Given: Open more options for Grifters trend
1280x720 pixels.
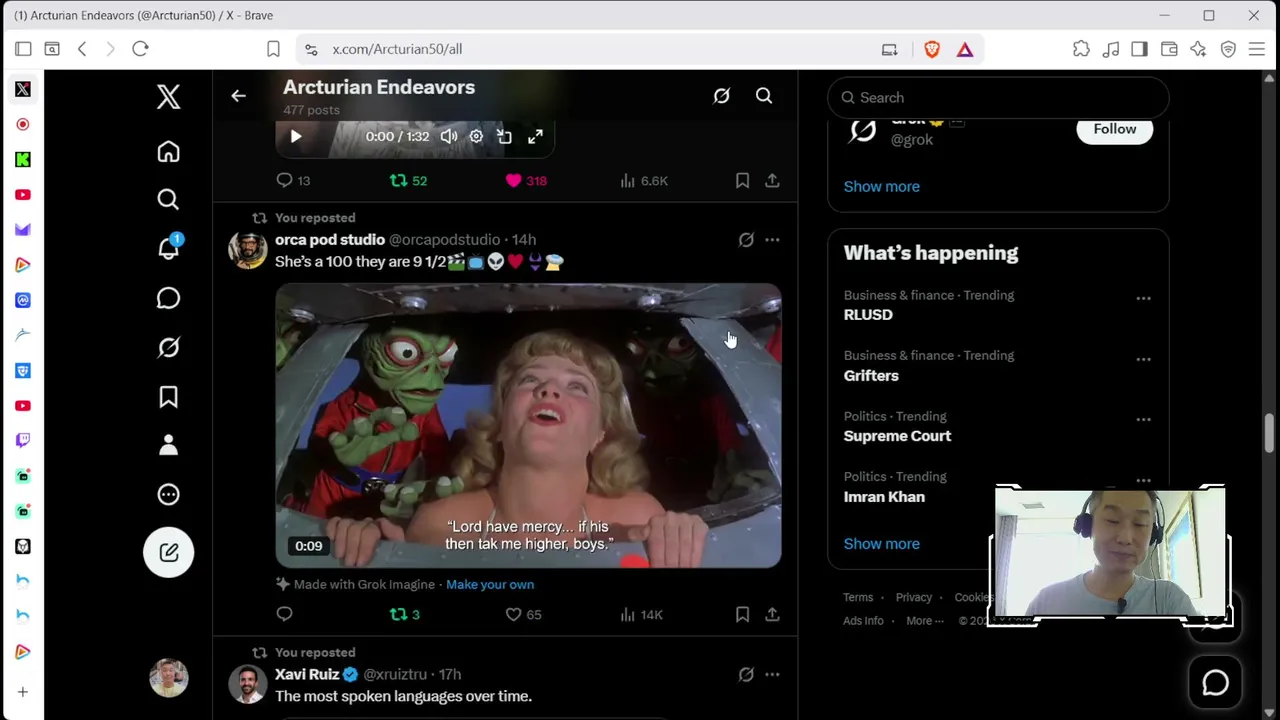Looking at the screenshot, I should [x=1143, y=359].
